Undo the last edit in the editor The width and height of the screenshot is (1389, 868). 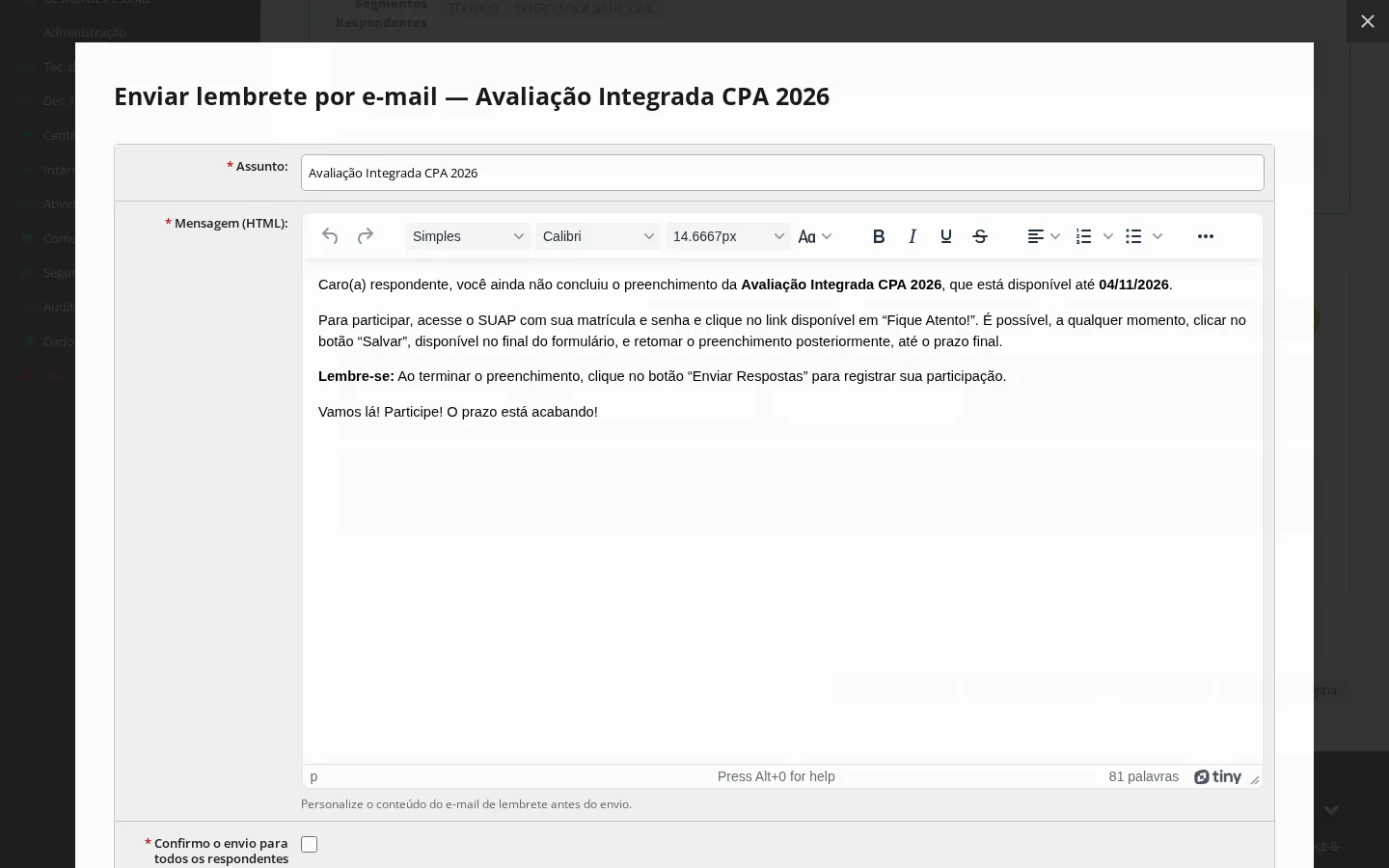tap(330, 236)
